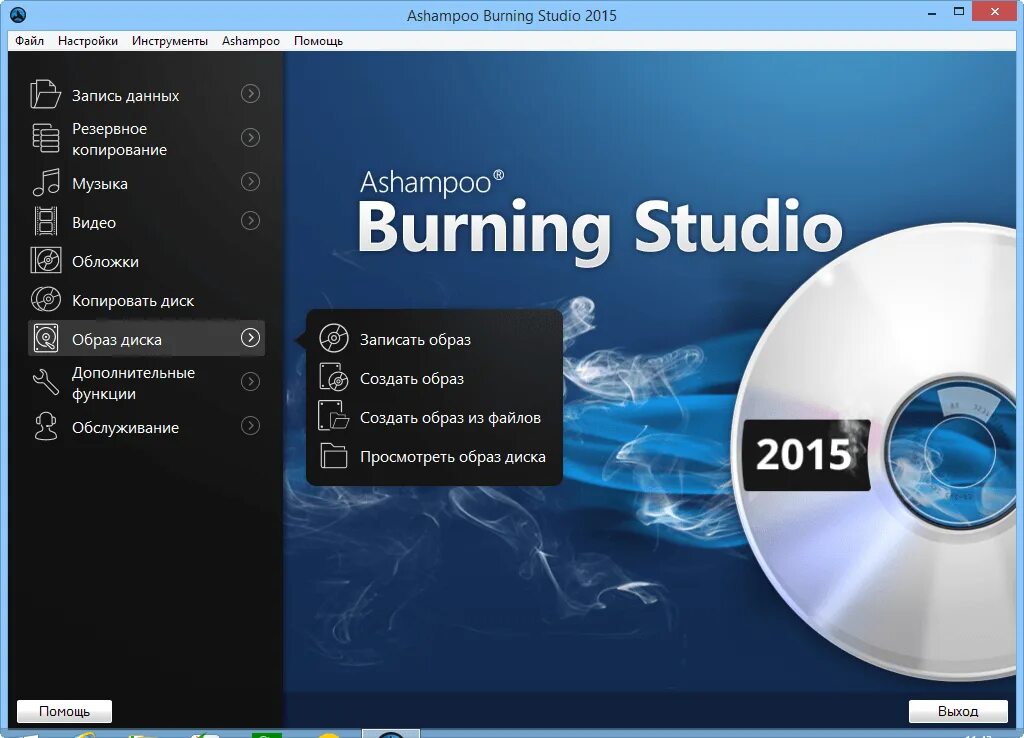Image resolution: width=1024 pixels, height=738 pixels.
Task: Close the Burning Studio window
Action: 995,12
